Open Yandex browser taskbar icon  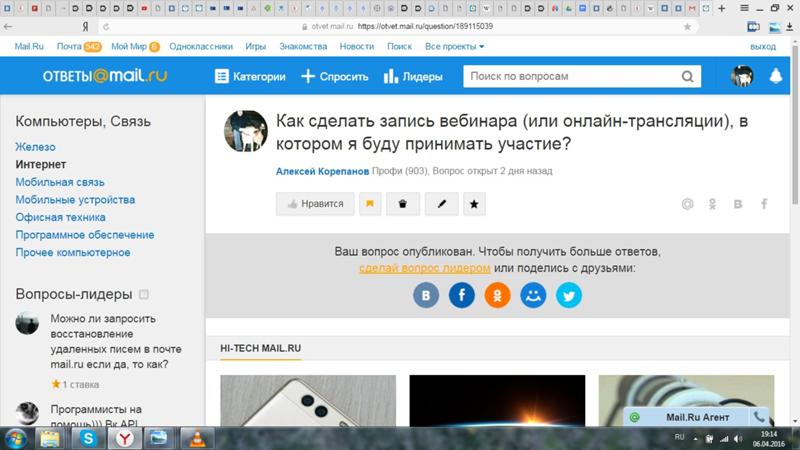pyautogui.click(x=124, y=438)
